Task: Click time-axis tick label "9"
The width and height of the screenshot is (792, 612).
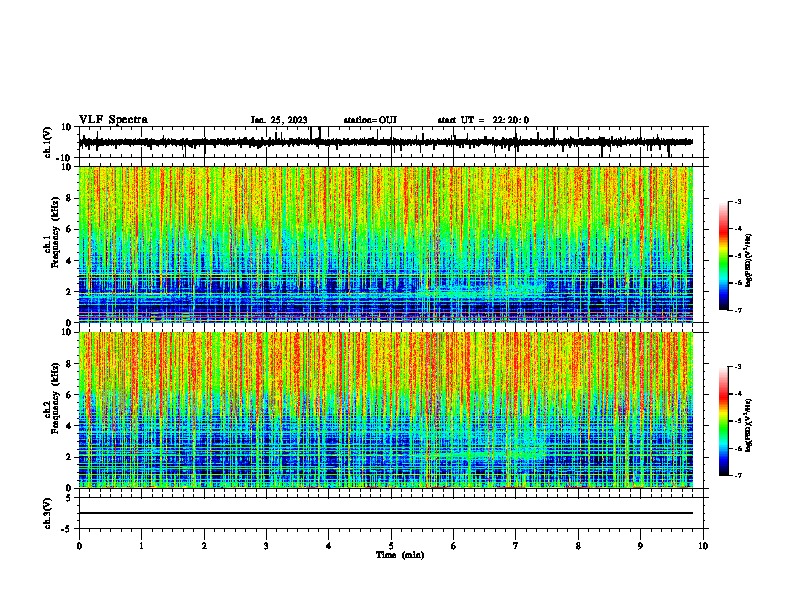Action: click(x=640, y=546)
